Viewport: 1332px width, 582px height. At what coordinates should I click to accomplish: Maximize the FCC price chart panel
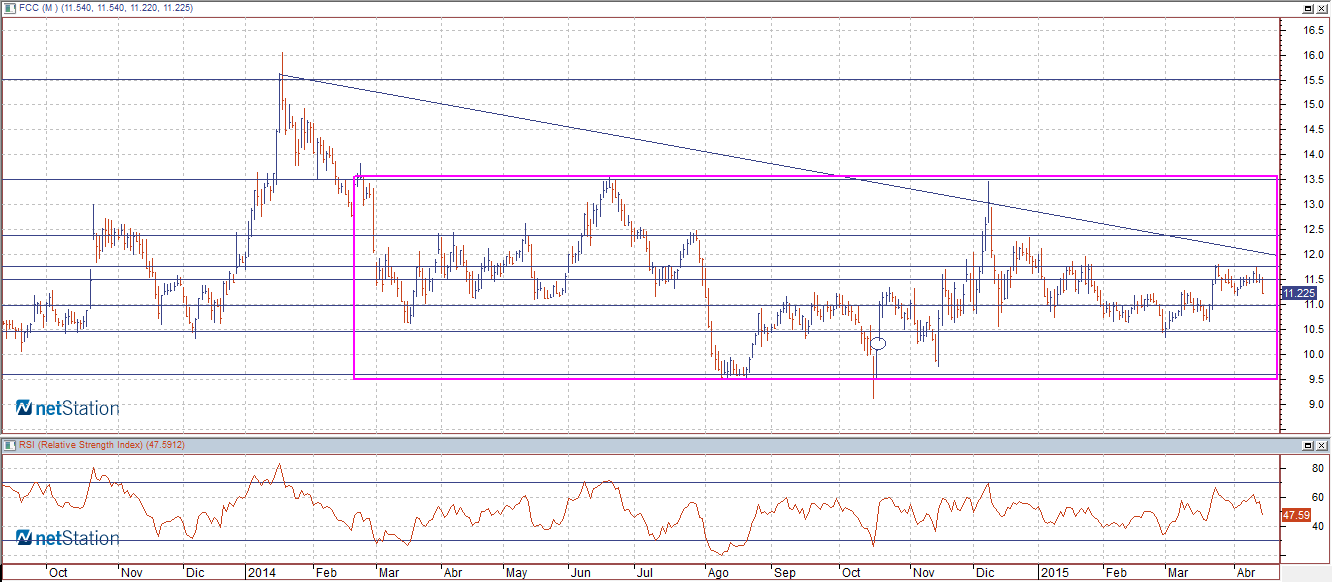pos(1307,8)
